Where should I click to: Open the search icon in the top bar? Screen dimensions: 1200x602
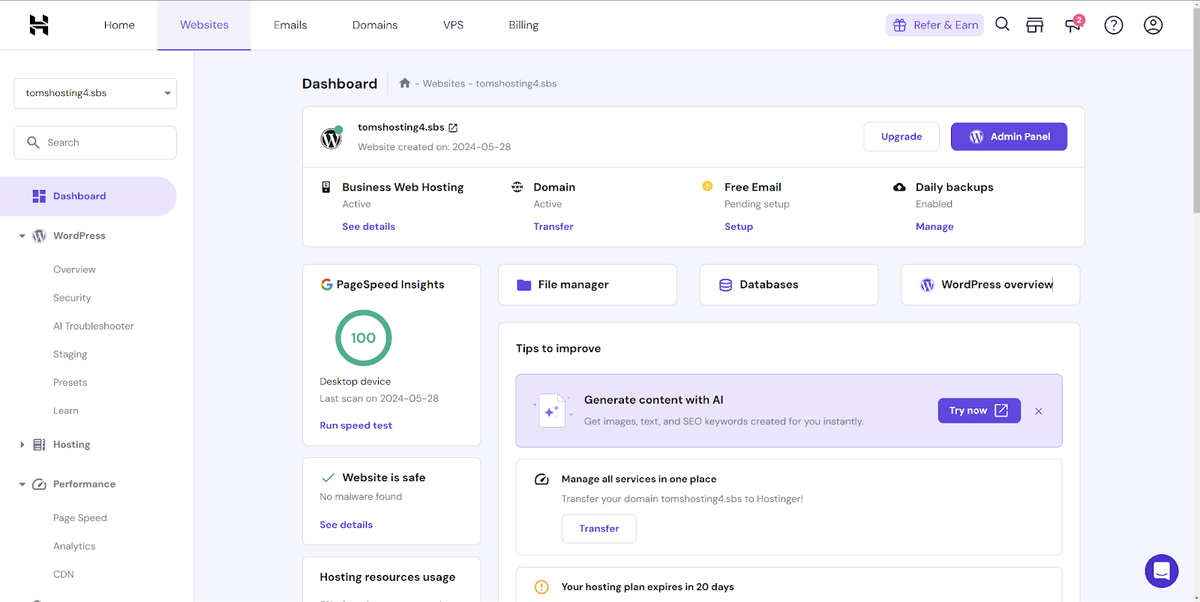pyautogui.click(x=1002, y=24)
